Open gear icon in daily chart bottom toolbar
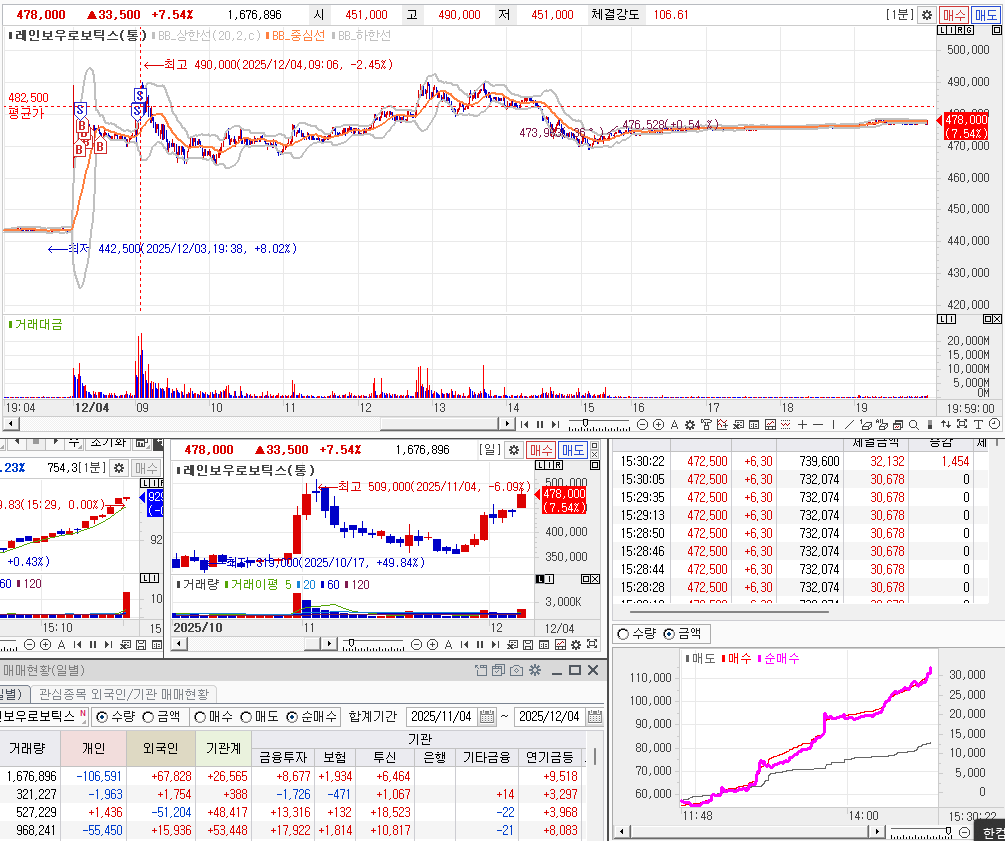Viewport: 1005px width, 841px height. click(576, 645)
